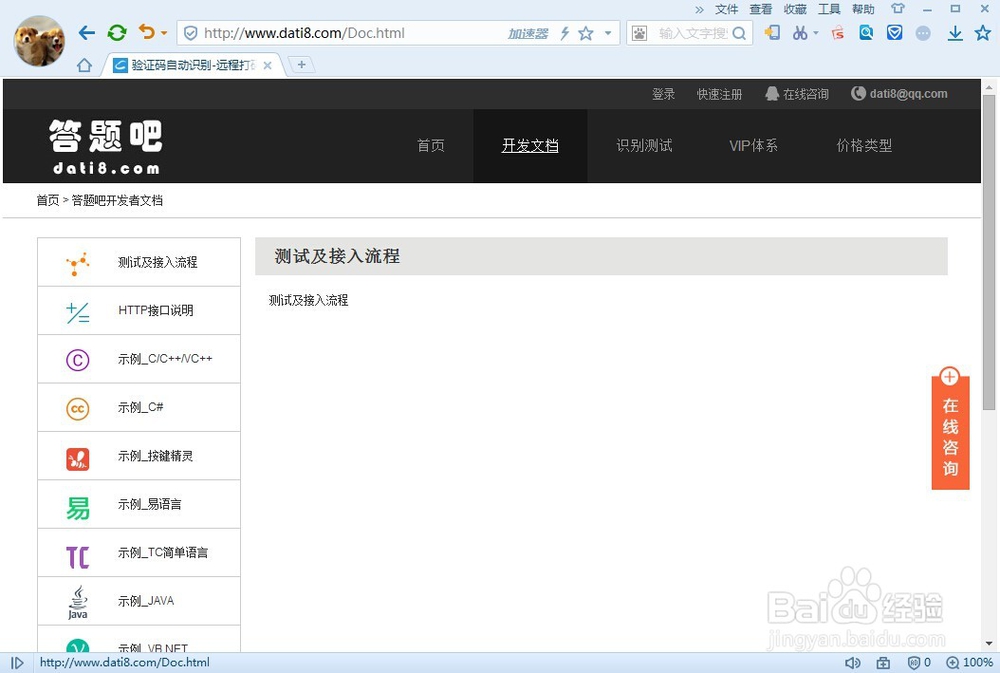Screen dimensions: 1000x673
Task: Click the orange undo arrow icon
Action: click(146, 32)
